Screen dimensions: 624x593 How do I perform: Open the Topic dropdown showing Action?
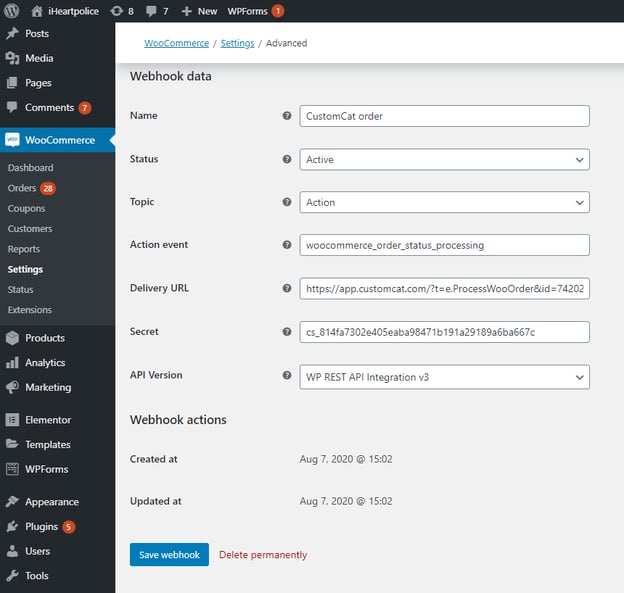tap(444, 202)
